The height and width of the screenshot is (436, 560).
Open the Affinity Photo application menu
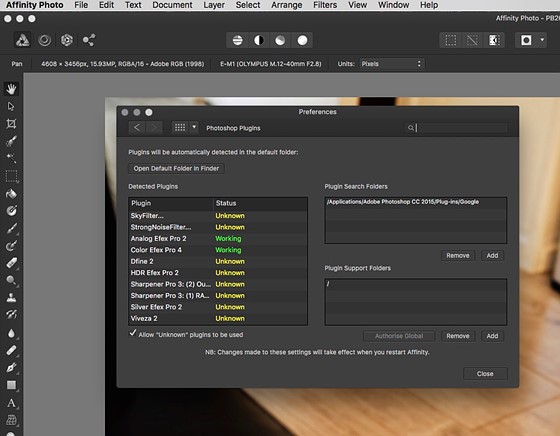(x=35, y=5)
